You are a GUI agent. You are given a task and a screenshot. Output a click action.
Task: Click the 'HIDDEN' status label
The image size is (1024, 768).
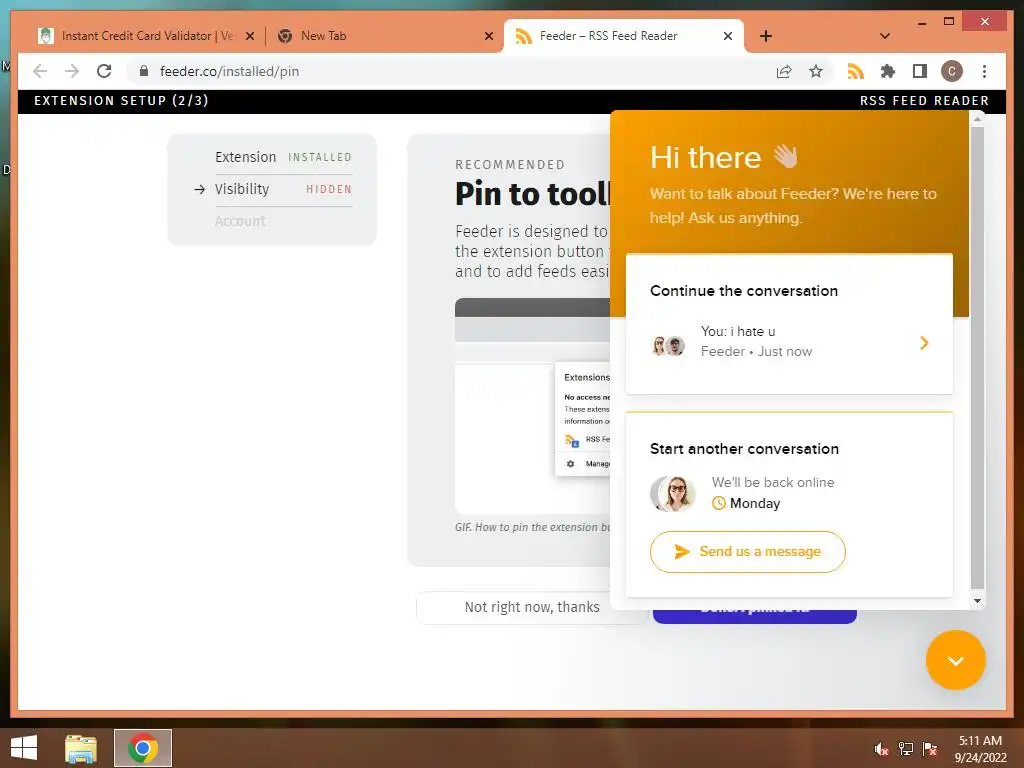point(329,189)
